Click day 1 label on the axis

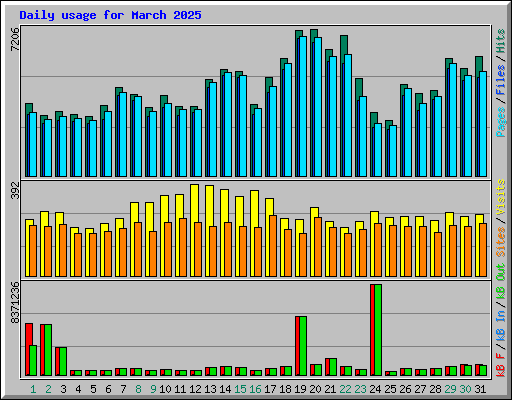click(33, 389)
